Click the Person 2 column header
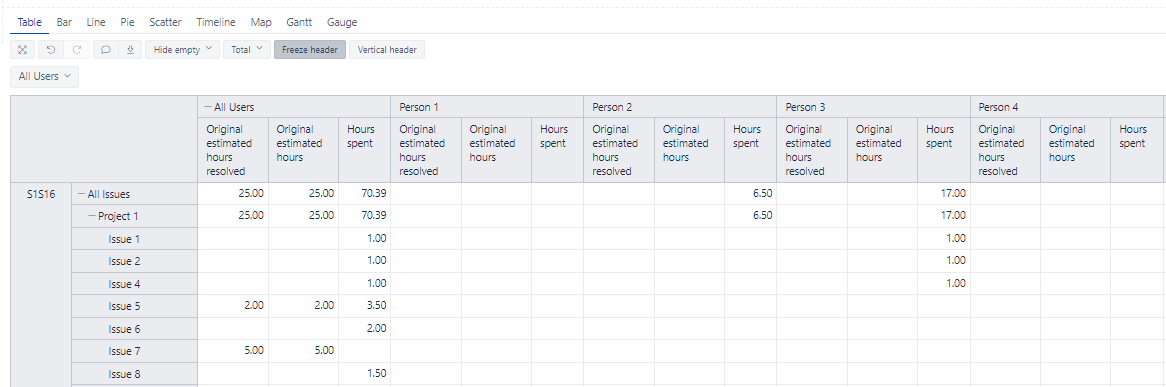Image resolution: width=1166 pixels, height=387 pixels. (680, 106)
